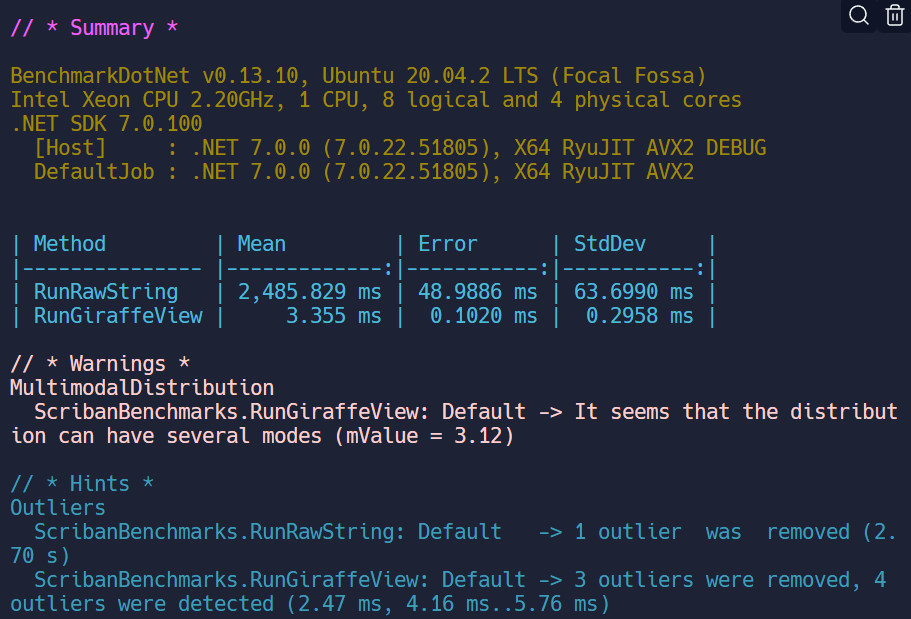Click the 'Outliers' hint label
The width and height of the screenshot is (911, 619).
click(58, 508)
